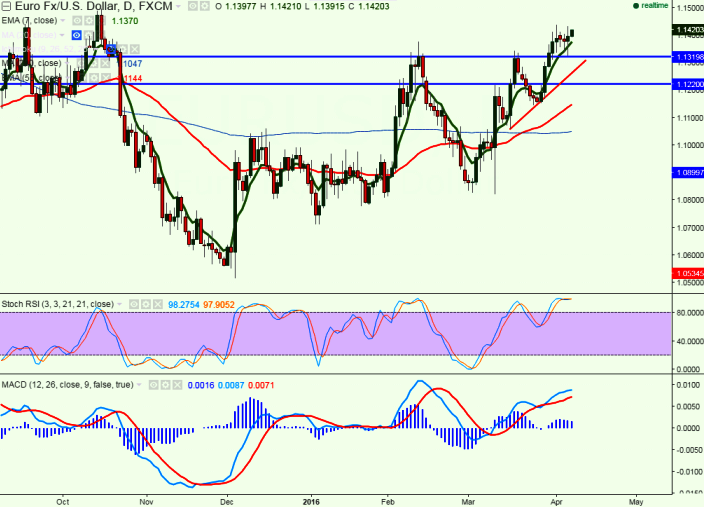Open MA (200, close) dropdown arrow
Screen dimensions: 704x509
point(68,64)
